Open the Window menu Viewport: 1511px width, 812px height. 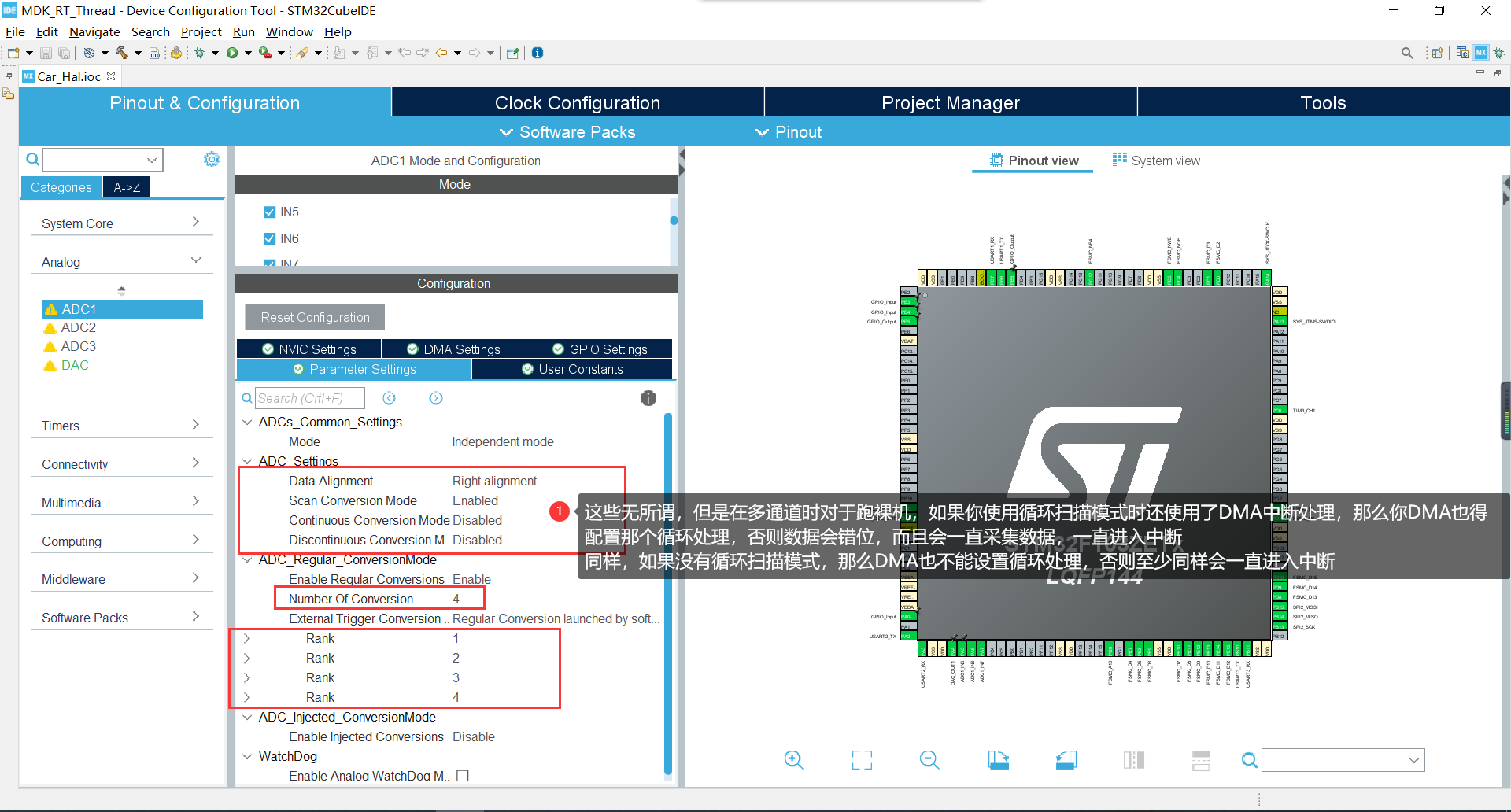tap(289, 31)
